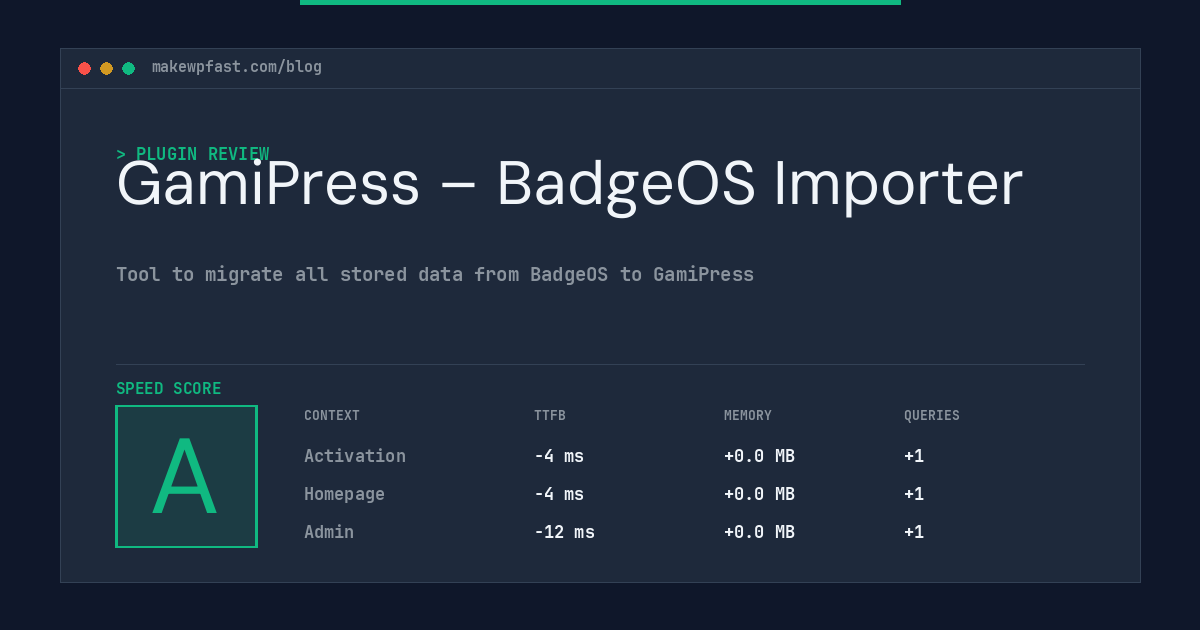Click Admin queries value +1
Image resolution: width=1200 pixels, height=630 pixels.
pyautogui.click(x=914, y=532)
